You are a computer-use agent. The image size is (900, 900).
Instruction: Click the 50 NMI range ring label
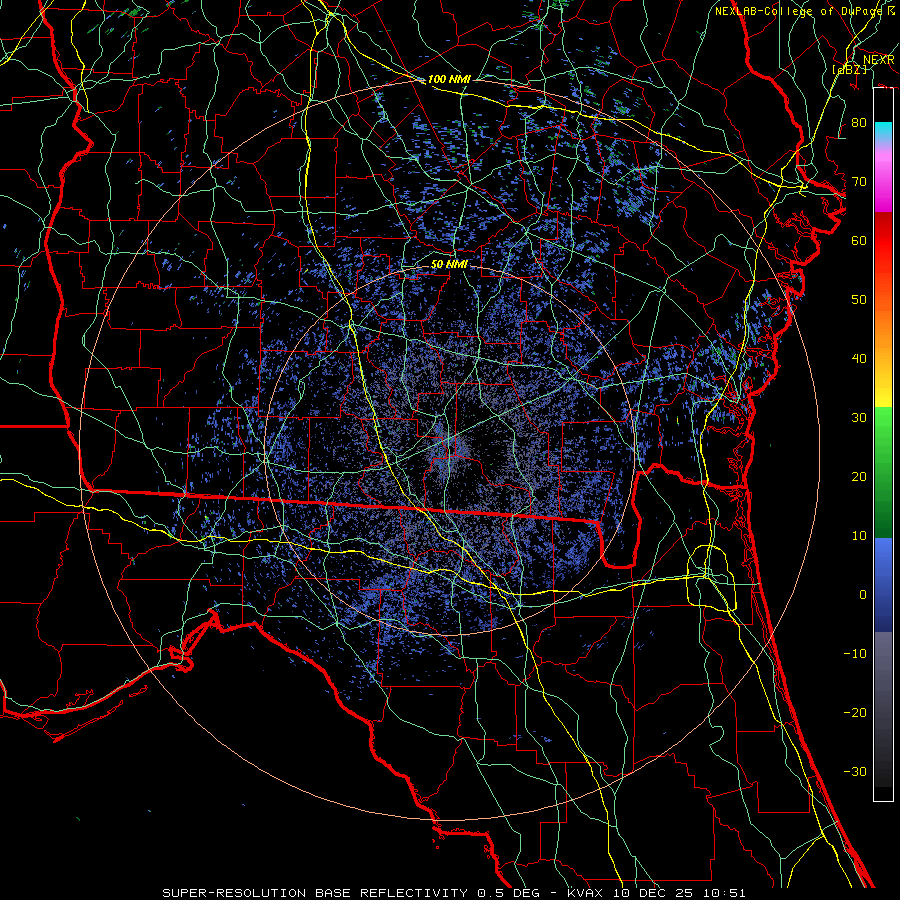tap(449, 265)
